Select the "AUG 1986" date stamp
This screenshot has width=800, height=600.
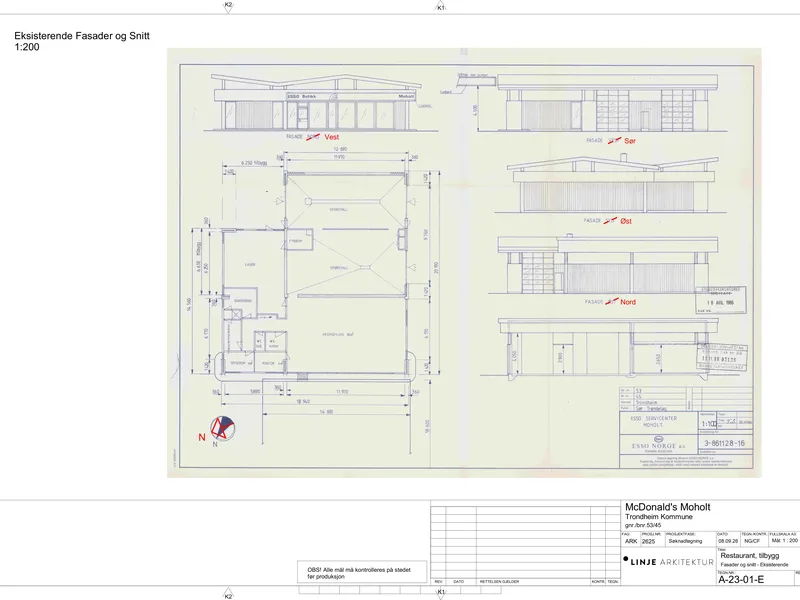click(x=721, y=303)
